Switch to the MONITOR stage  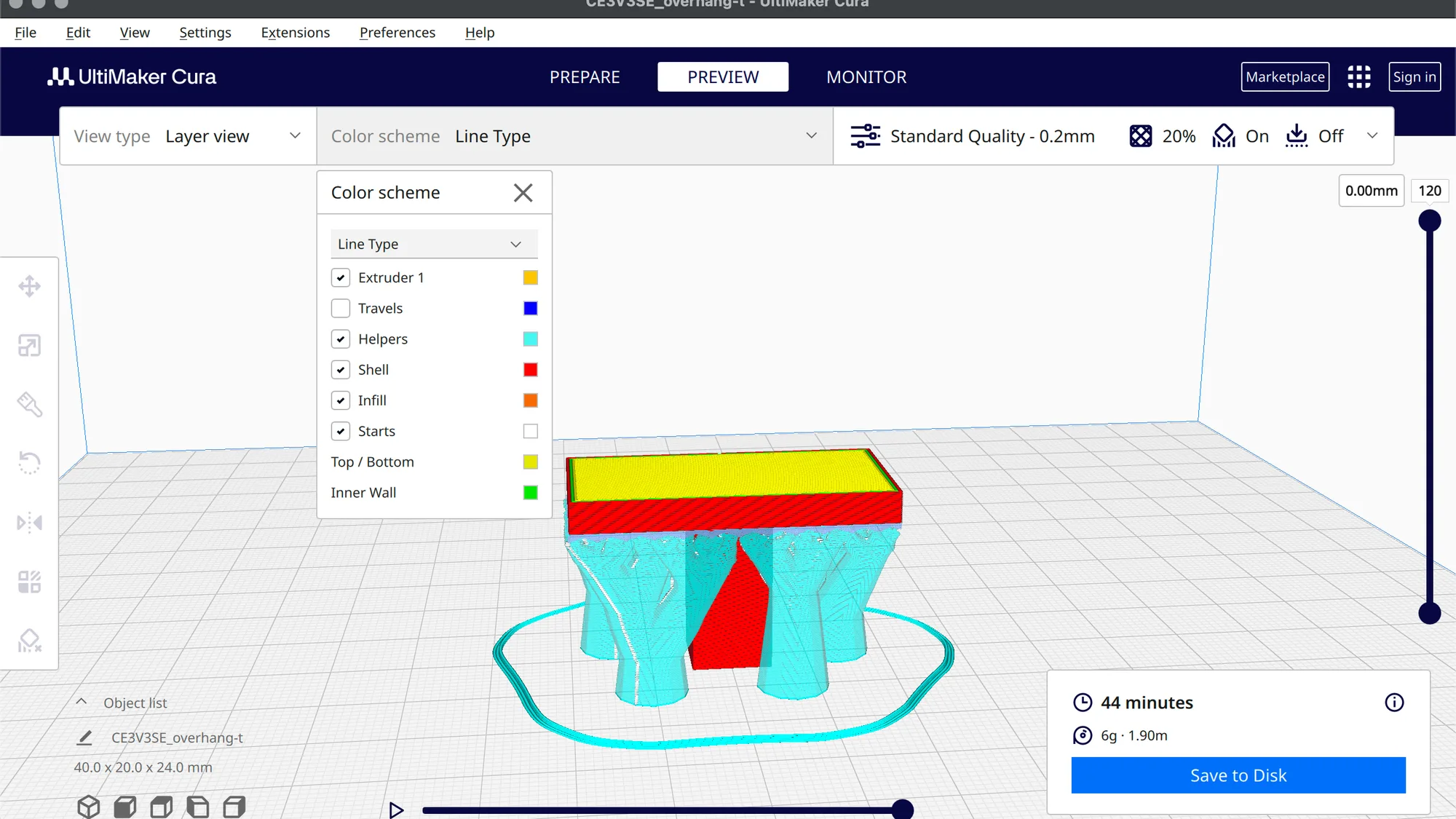[x=866, y=76]
